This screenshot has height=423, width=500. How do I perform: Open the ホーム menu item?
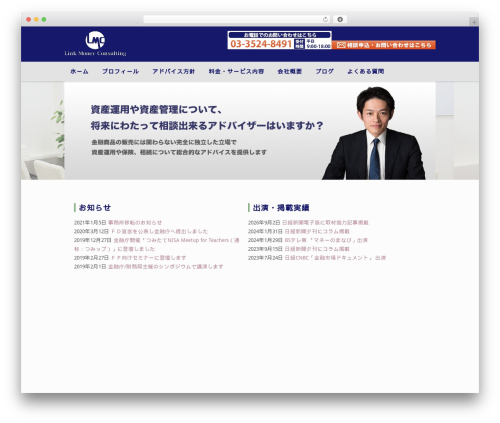[79, 71]
